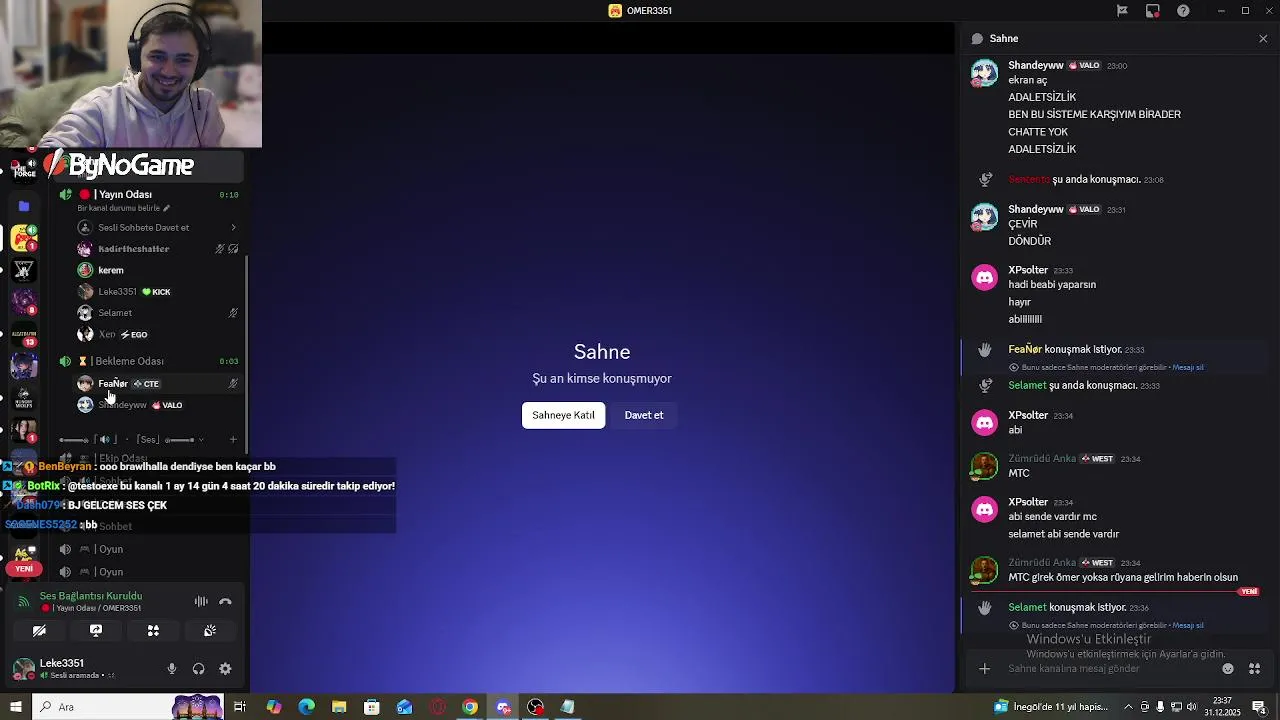
Task: Open the Windows notification center
Action: click(x=1258, y=707)
